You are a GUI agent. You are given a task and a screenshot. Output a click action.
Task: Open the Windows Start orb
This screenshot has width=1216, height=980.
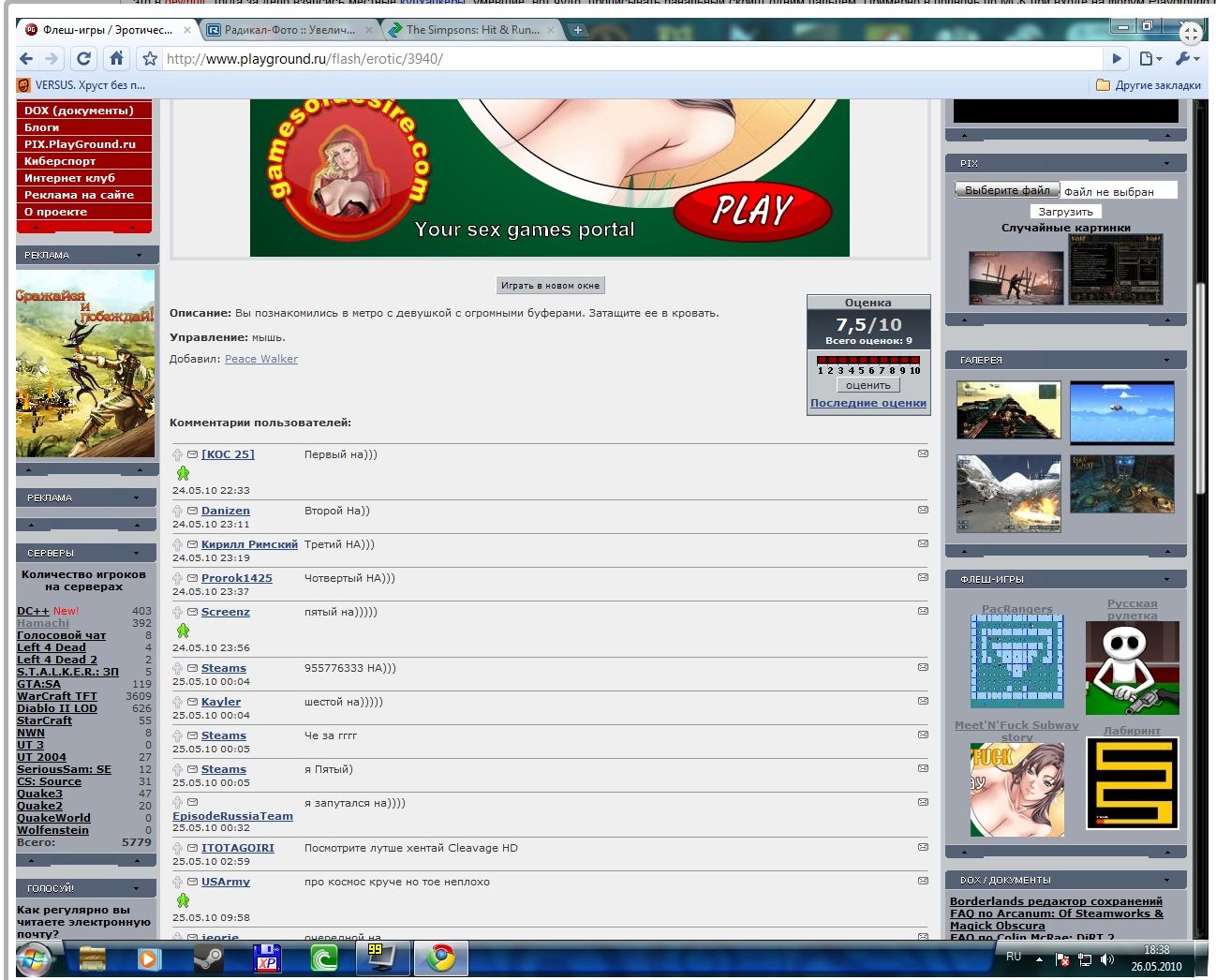pyautogui.click(x=34, y=959)
